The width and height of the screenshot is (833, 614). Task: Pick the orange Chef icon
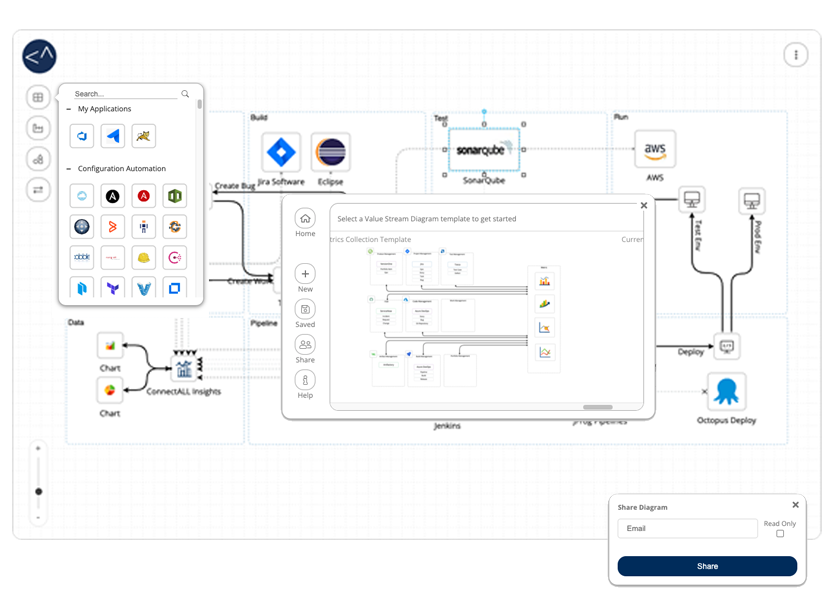pos(174,227)
